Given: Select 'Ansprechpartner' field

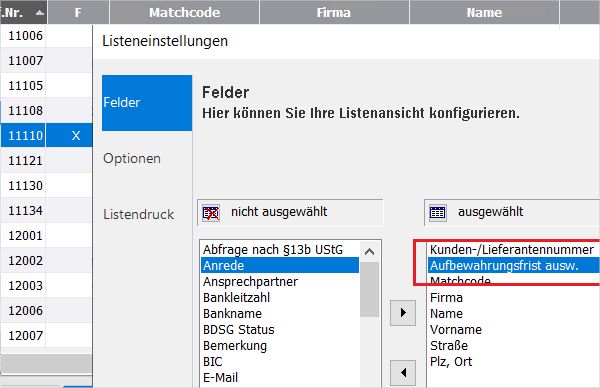Looking at the screenshot, I should [280, 281].
